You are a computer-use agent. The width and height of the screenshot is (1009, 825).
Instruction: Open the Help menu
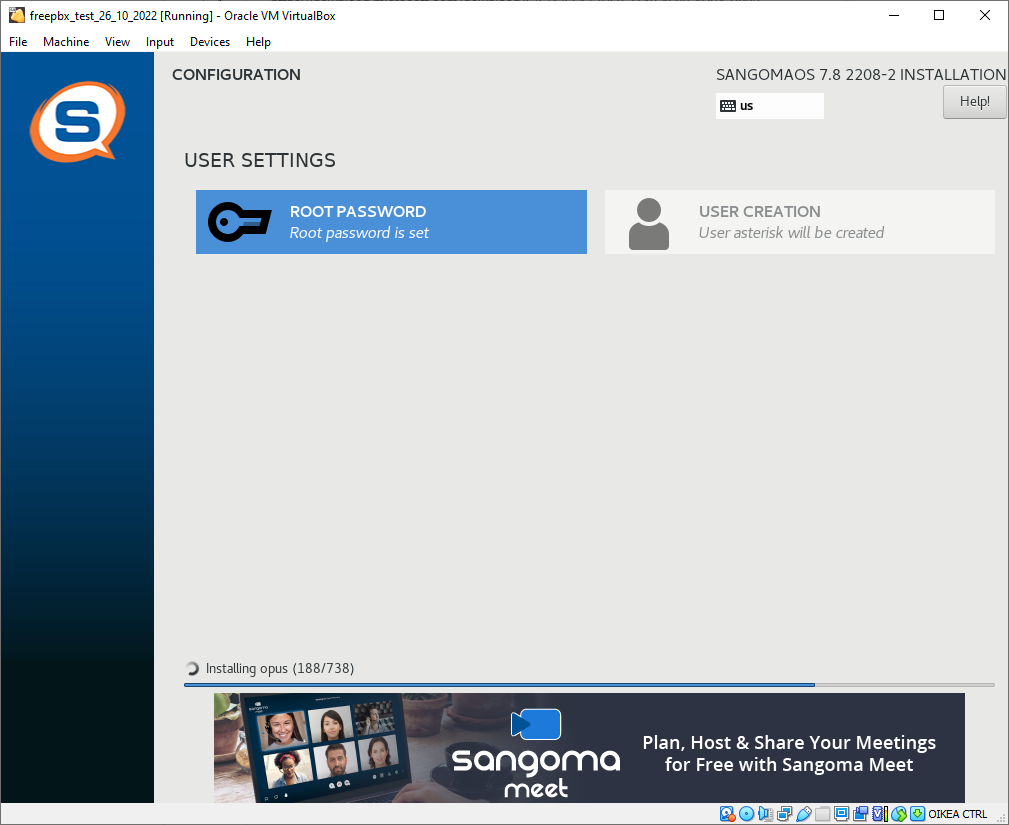(258, 42)
